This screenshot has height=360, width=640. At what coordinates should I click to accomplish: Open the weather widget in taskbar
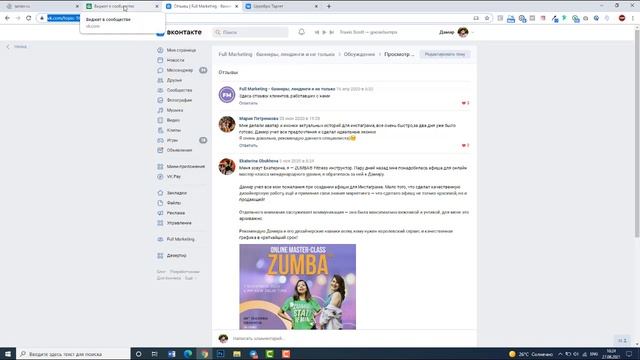click(x=531, y=354)
